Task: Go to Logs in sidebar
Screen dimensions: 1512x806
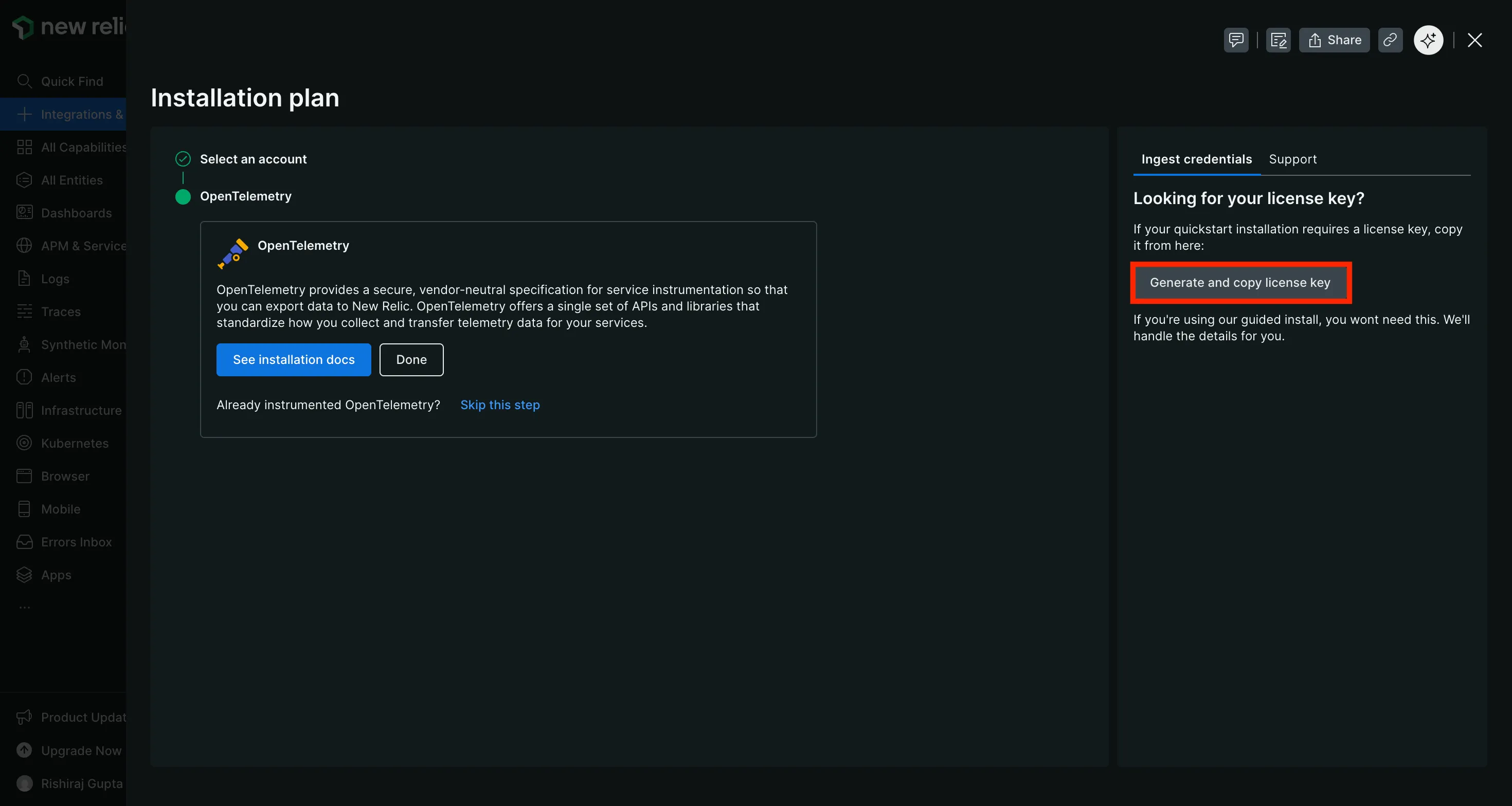Action: [55, 279]
